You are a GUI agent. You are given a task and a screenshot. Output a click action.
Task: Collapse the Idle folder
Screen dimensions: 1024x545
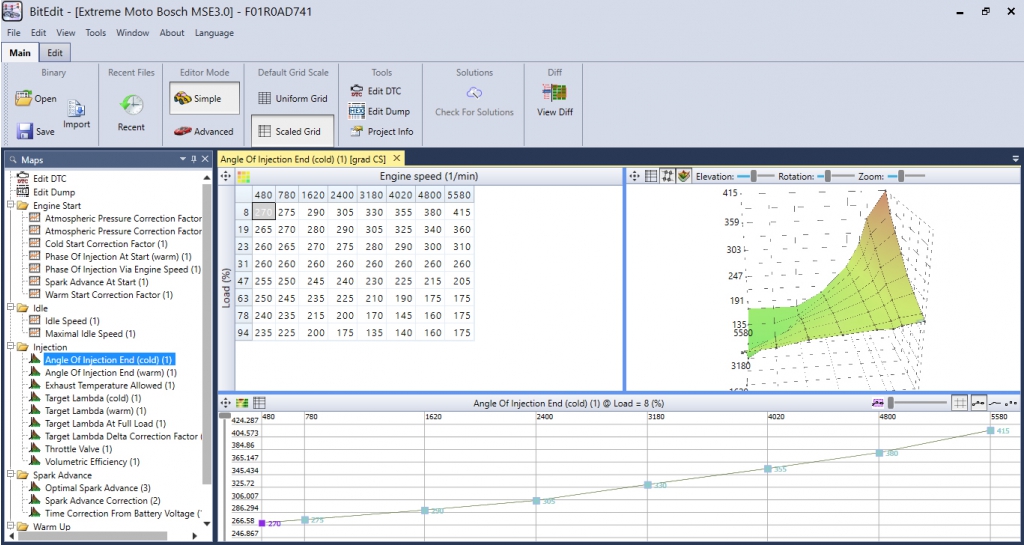tap(10, 308)
